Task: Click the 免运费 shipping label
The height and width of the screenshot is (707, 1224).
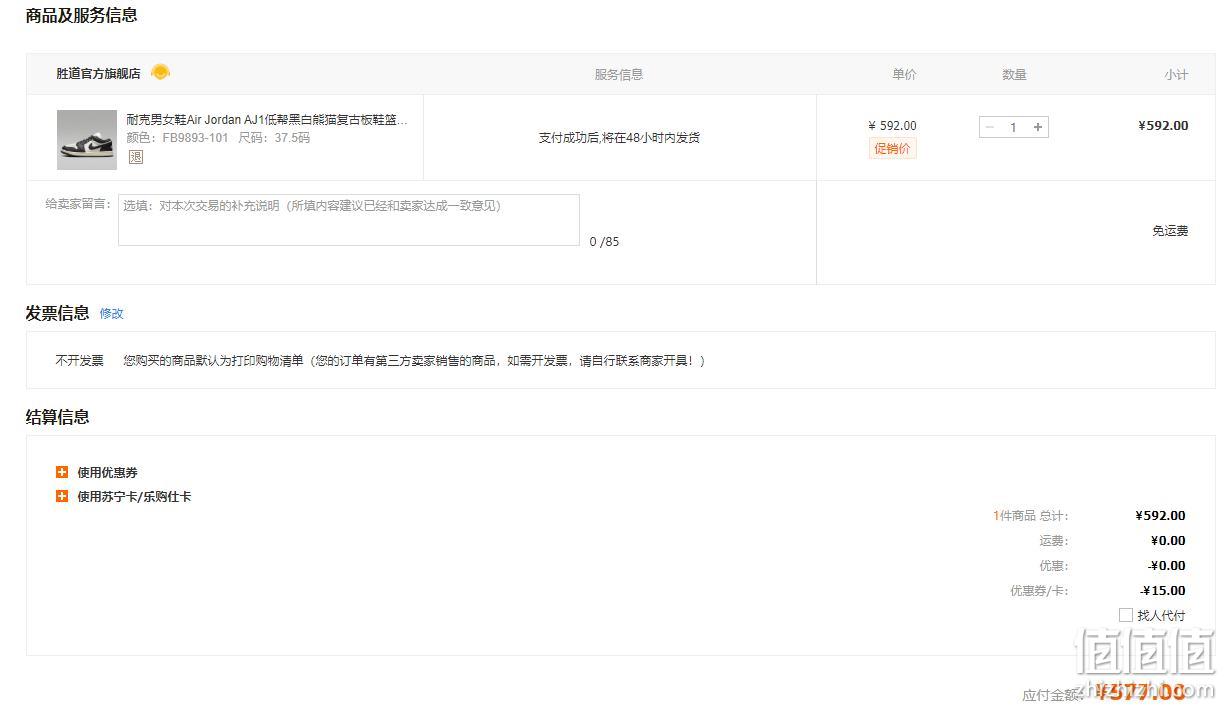Action: tap(1170, 231)
